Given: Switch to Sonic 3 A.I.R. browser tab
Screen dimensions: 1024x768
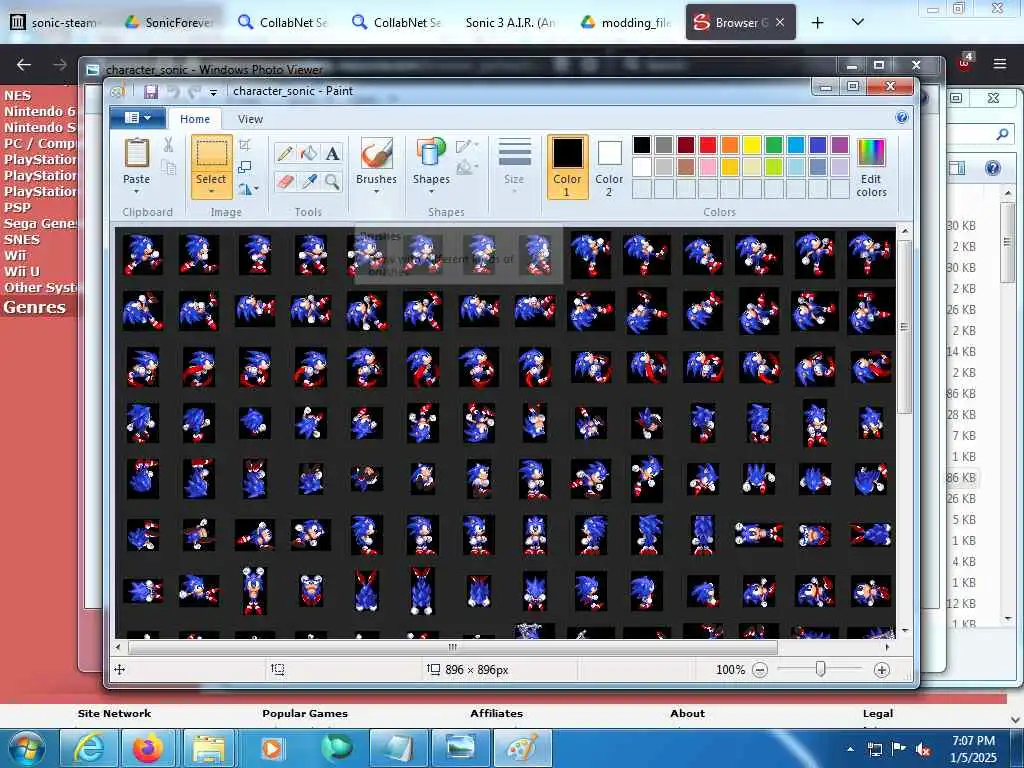Looking at the screenshot, I should [510, 22].
